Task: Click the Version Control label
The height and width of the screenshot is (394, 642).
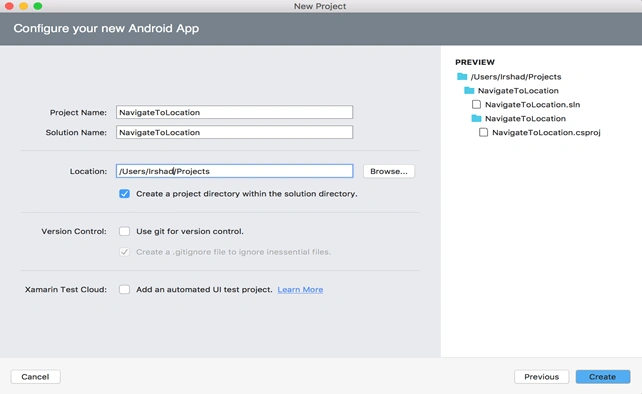Action: [x=74, y=231]
